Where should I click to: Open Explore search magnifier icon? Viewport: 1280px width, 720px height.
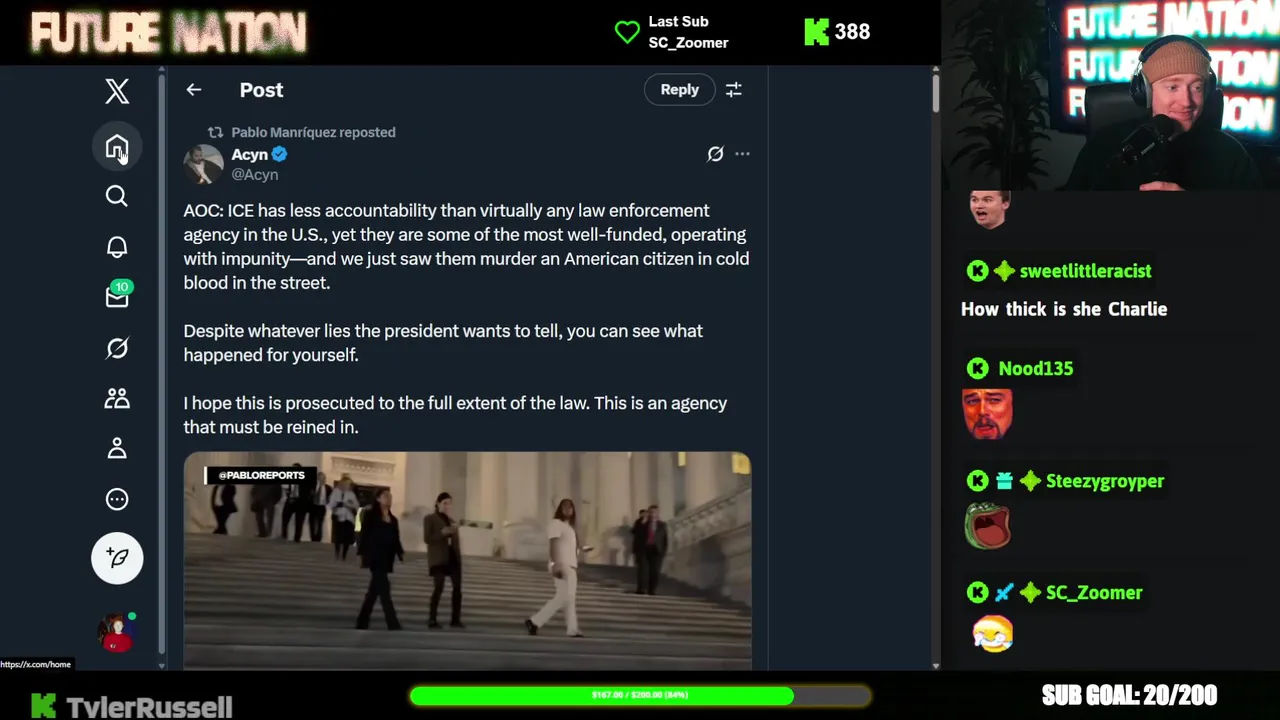(x=117, y=196)
